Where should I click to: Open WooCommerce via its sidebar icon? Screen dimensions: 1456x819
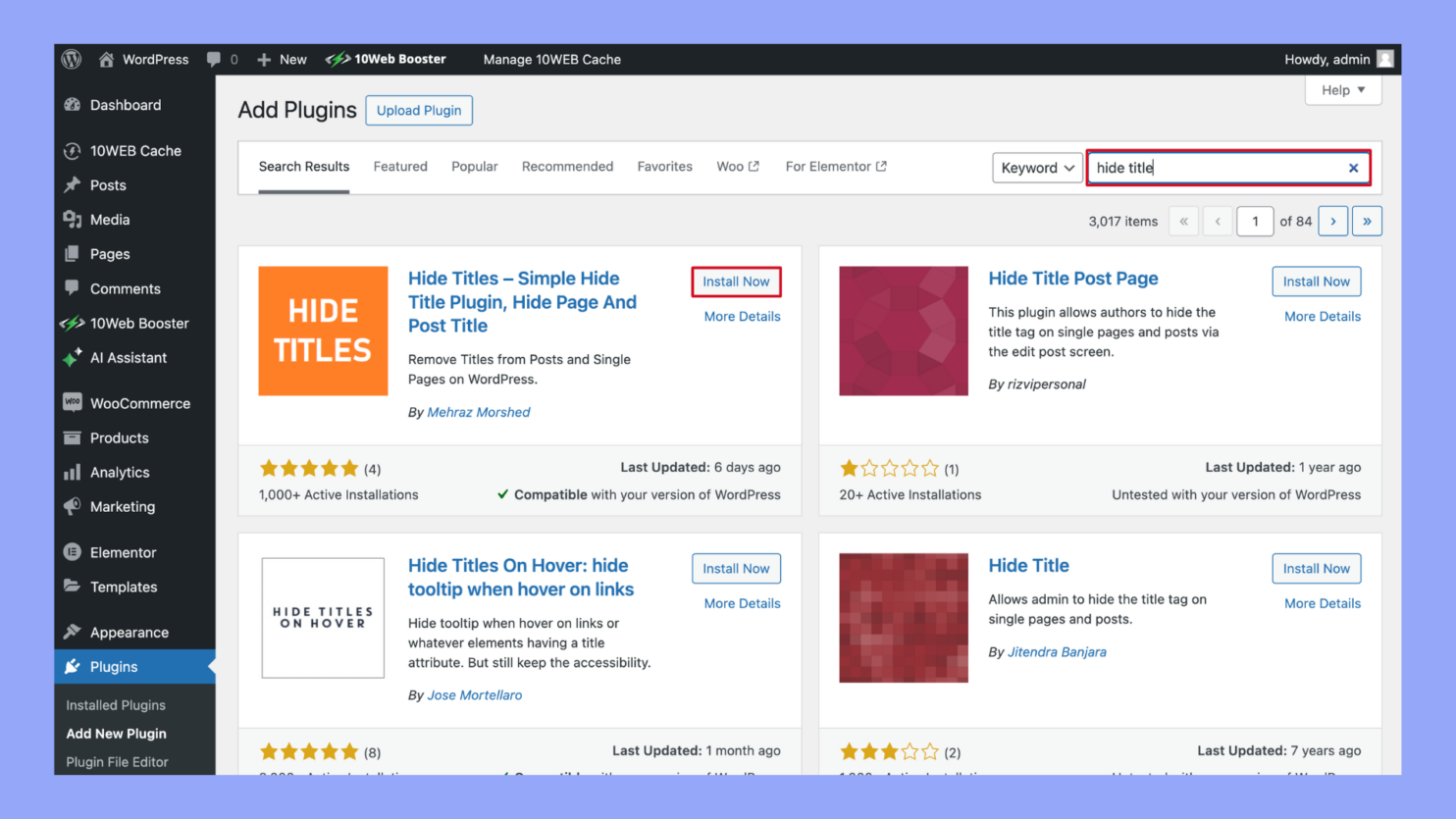point(73,402)
